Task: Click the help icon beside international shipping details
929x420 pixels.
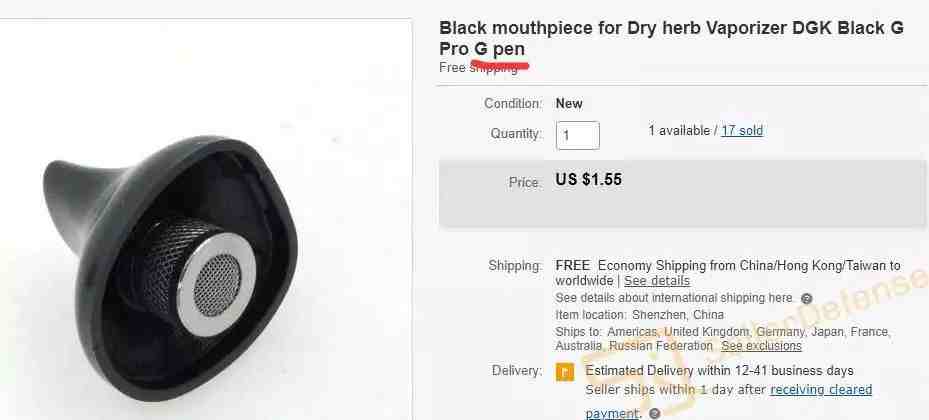Action: point(806,299)
